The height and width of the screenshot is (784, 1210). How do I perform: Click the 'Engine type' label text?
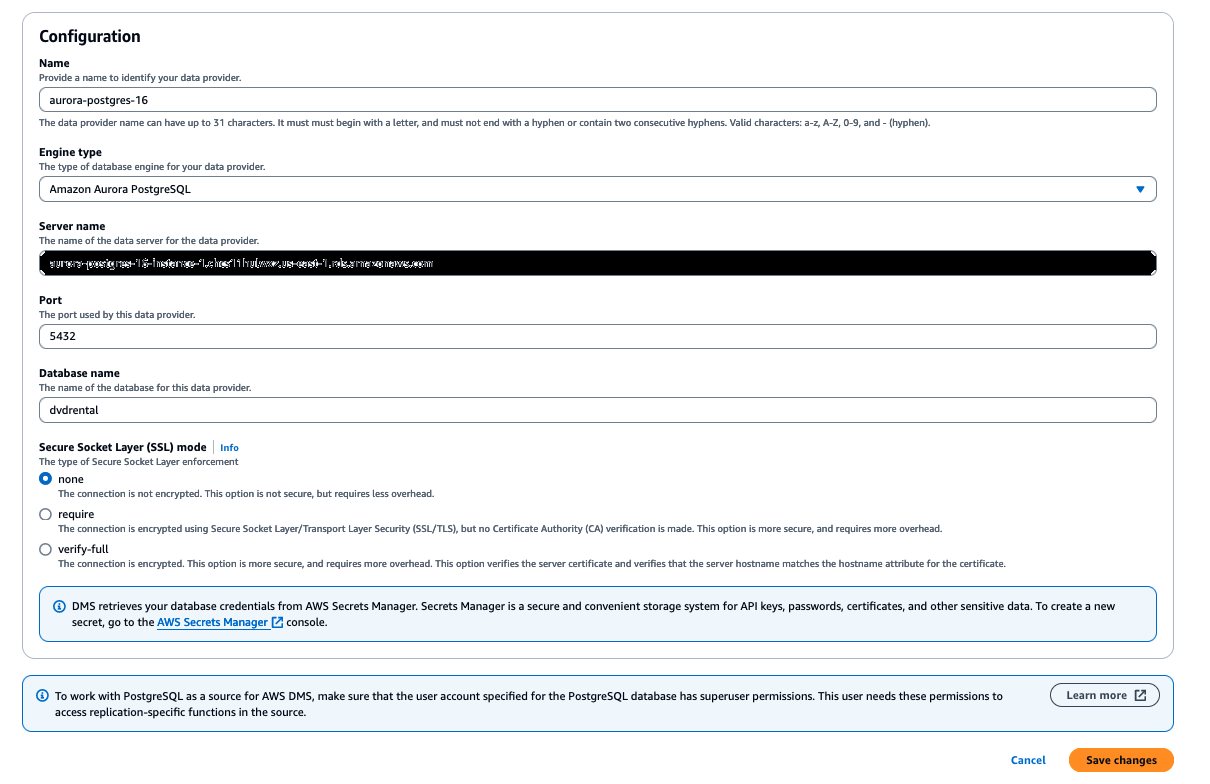point(70,152)
